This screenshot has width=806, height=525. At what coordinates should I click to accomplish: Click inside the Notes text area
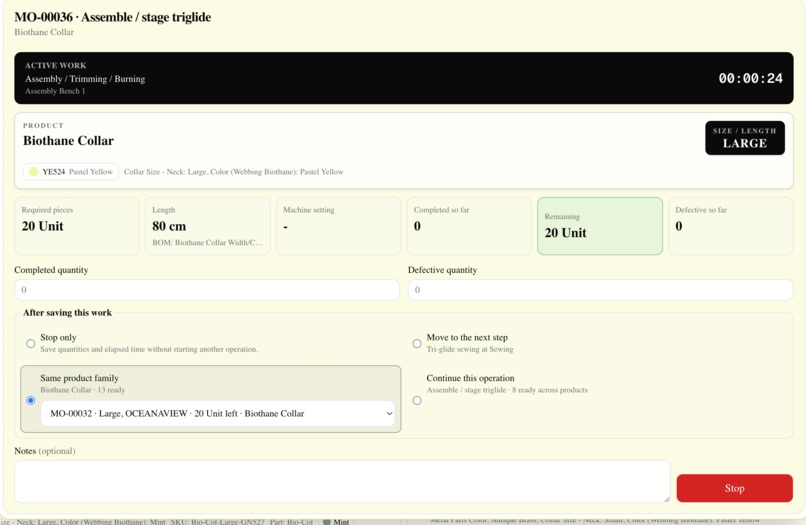[342, 481]
